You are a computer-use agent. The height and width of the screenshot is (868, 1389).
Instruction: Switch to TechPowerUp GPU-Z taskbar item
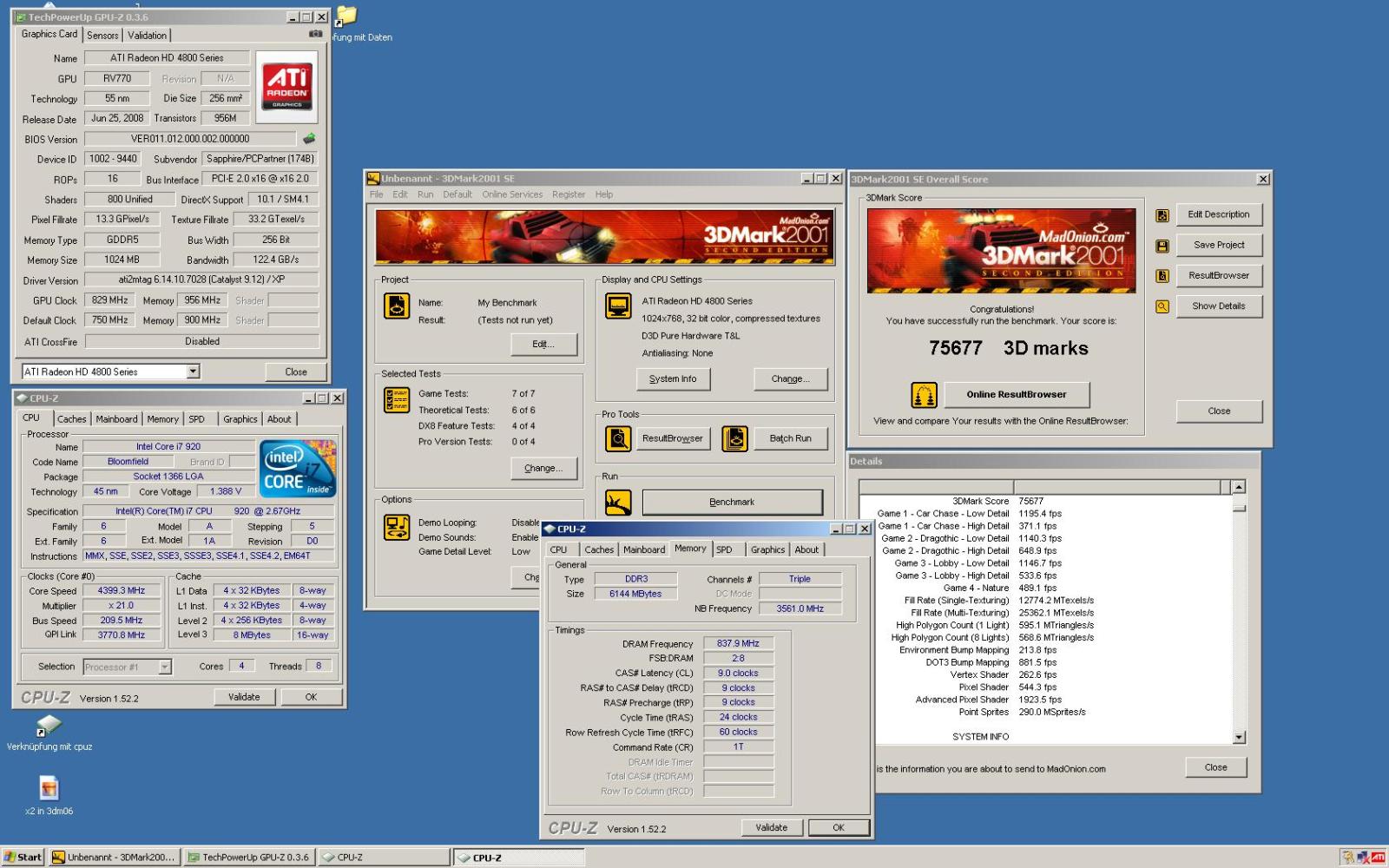249,857
